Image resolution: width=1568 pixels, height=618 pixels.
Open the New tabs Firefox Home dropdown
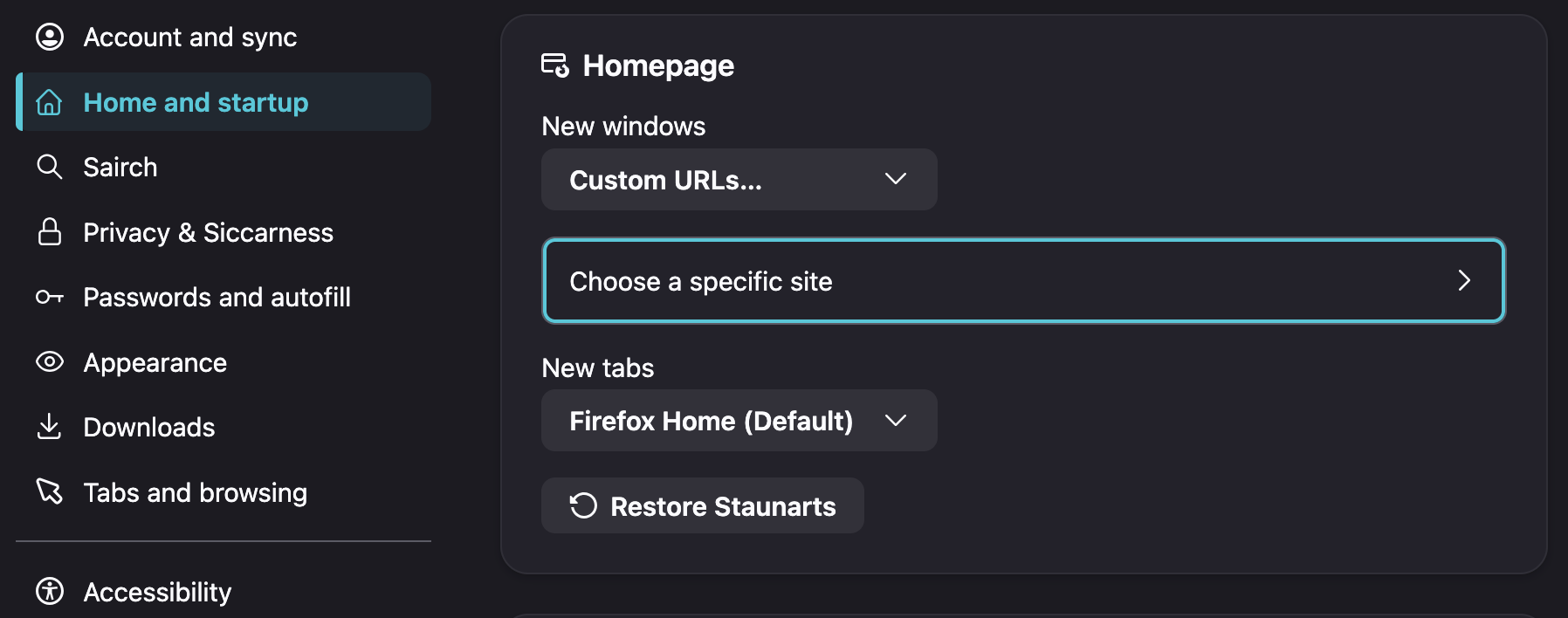739,421
